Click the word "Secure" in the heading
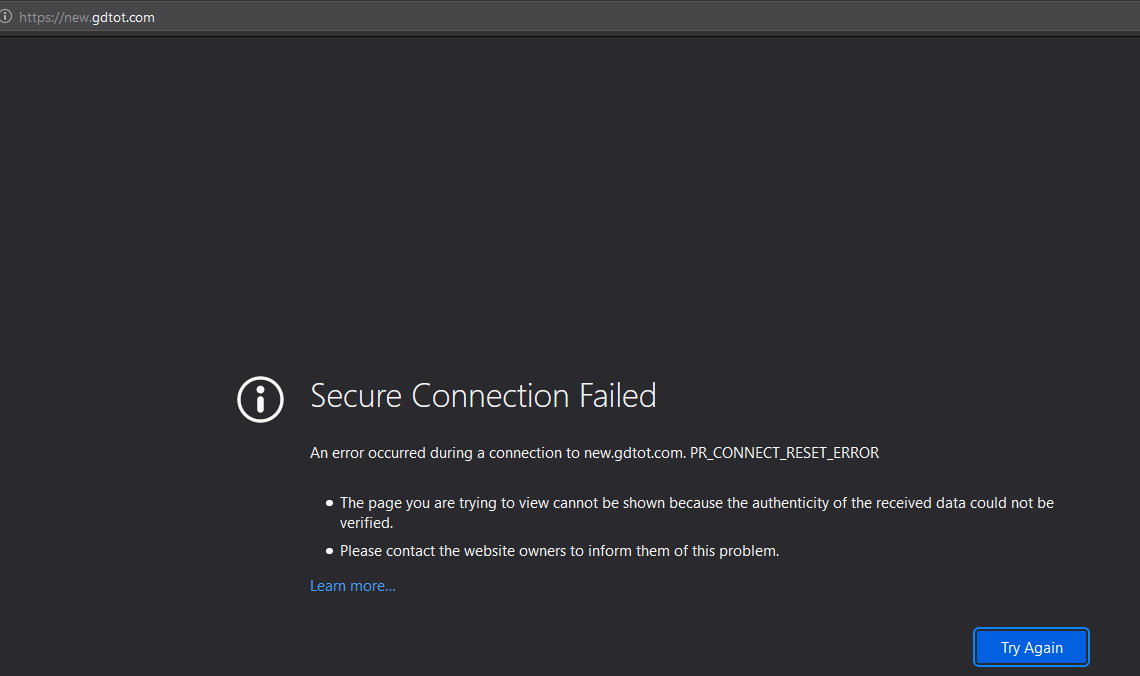 357,396
